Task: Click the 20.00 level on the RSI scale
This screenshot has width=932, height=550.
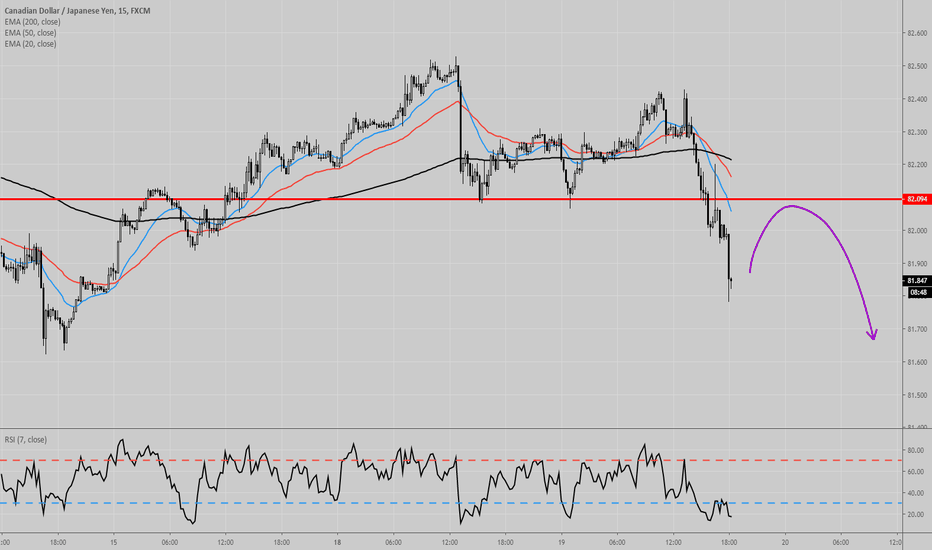Action: (915, 514)
